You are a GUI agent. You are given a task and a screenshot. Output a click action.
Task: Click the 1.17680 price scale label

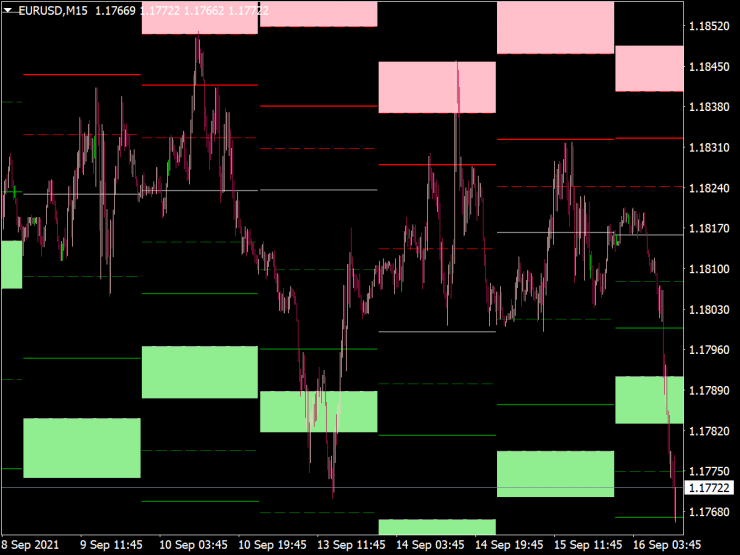(708, 512)
